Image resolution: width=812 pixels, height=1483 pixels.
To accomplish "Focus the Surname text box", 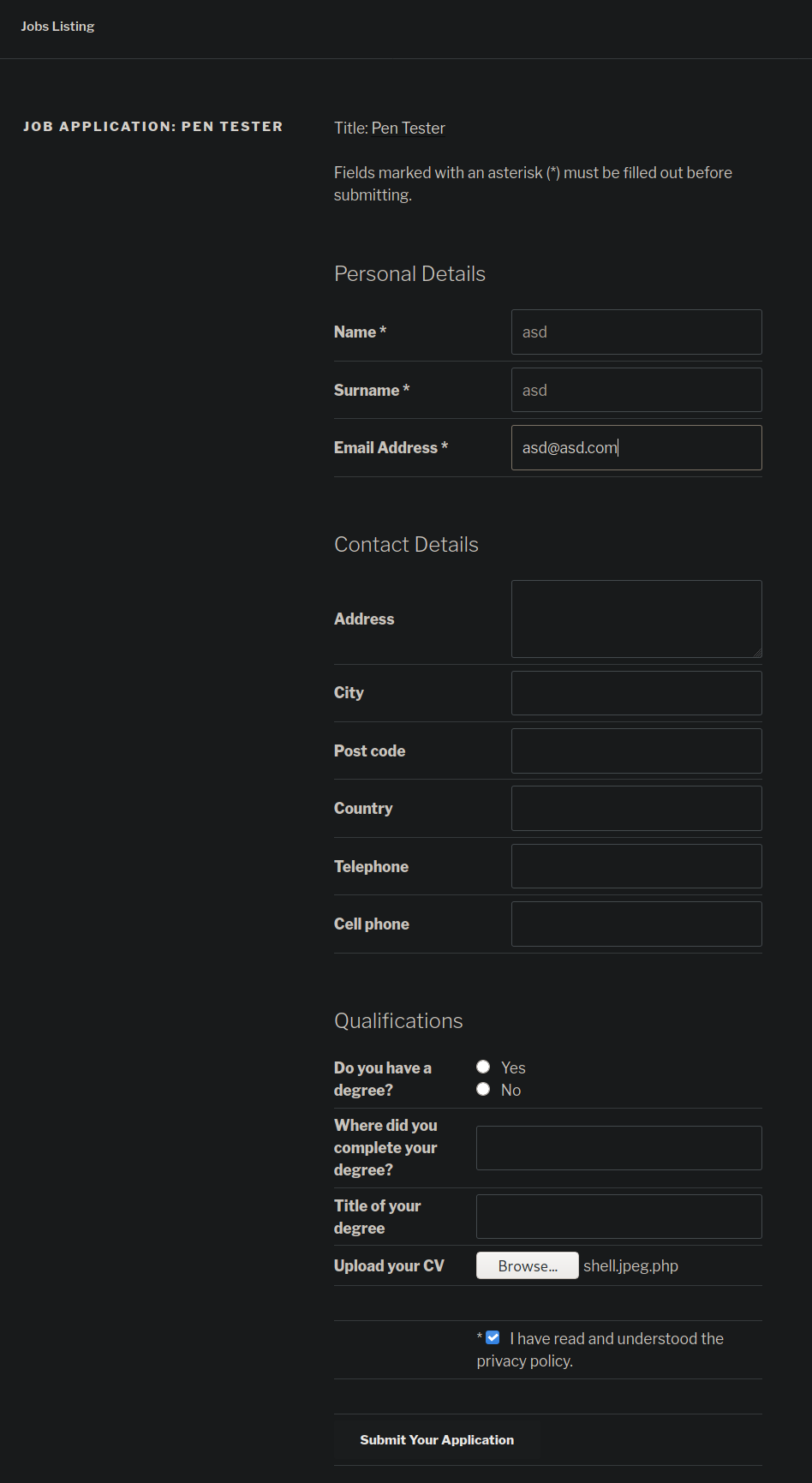I will [x=636, y=390].
